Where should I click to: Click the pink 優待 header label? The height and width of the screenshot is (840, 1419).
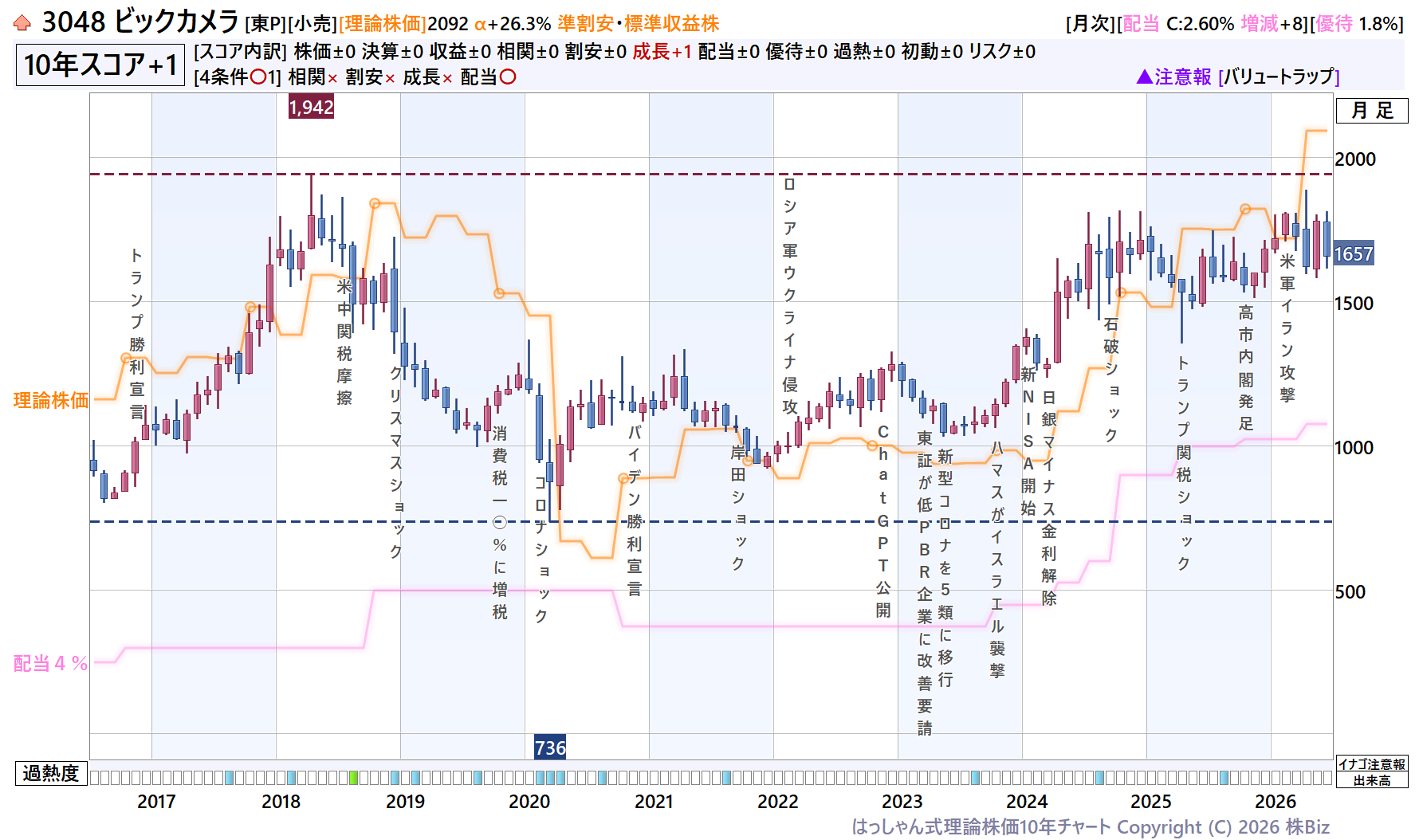(x=1334, y=24)
